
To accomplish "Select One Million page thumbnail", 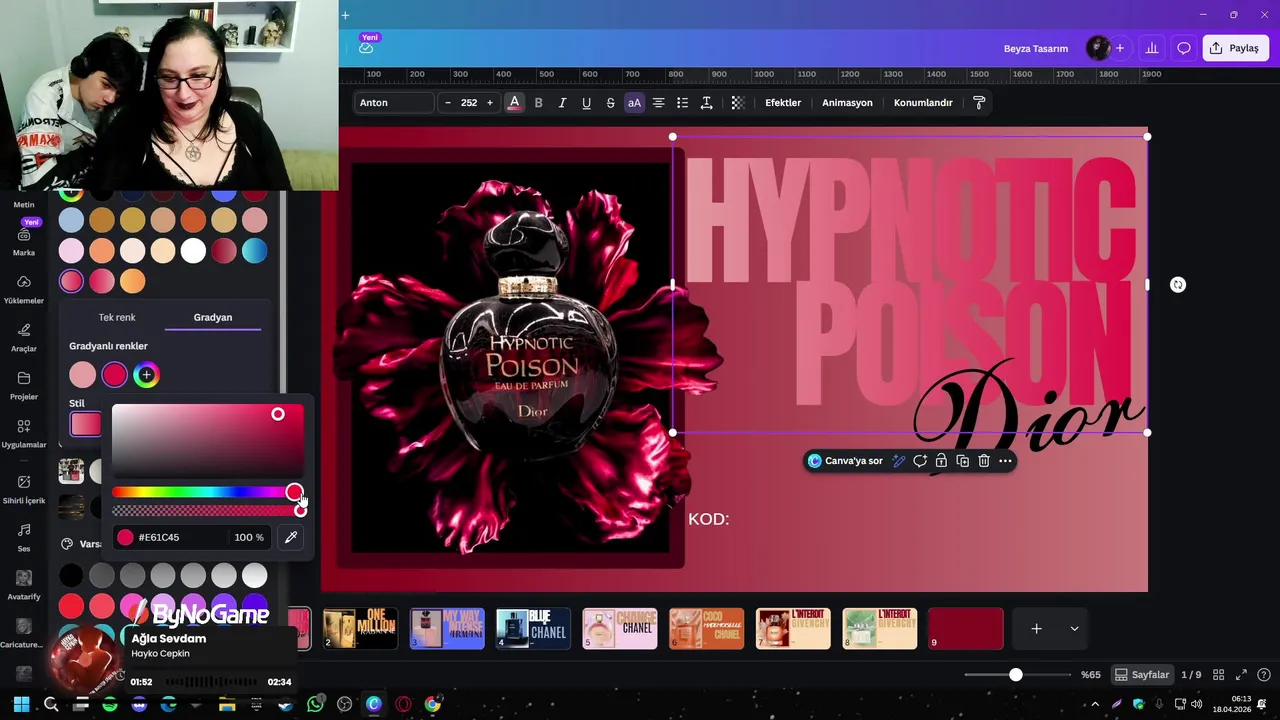I will click(360, 629).
